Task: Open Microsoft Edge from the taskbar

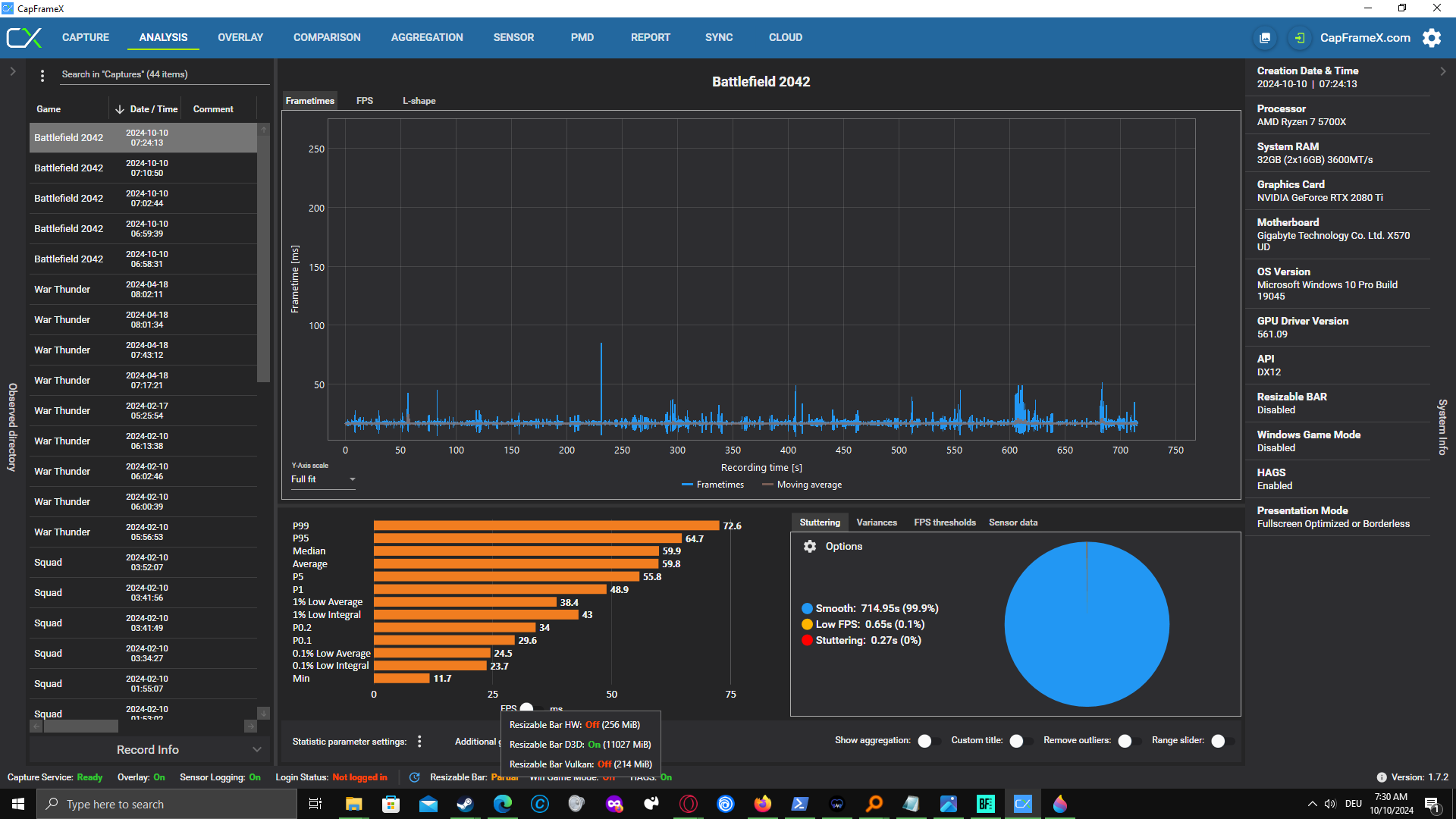Action: [502, 804]
